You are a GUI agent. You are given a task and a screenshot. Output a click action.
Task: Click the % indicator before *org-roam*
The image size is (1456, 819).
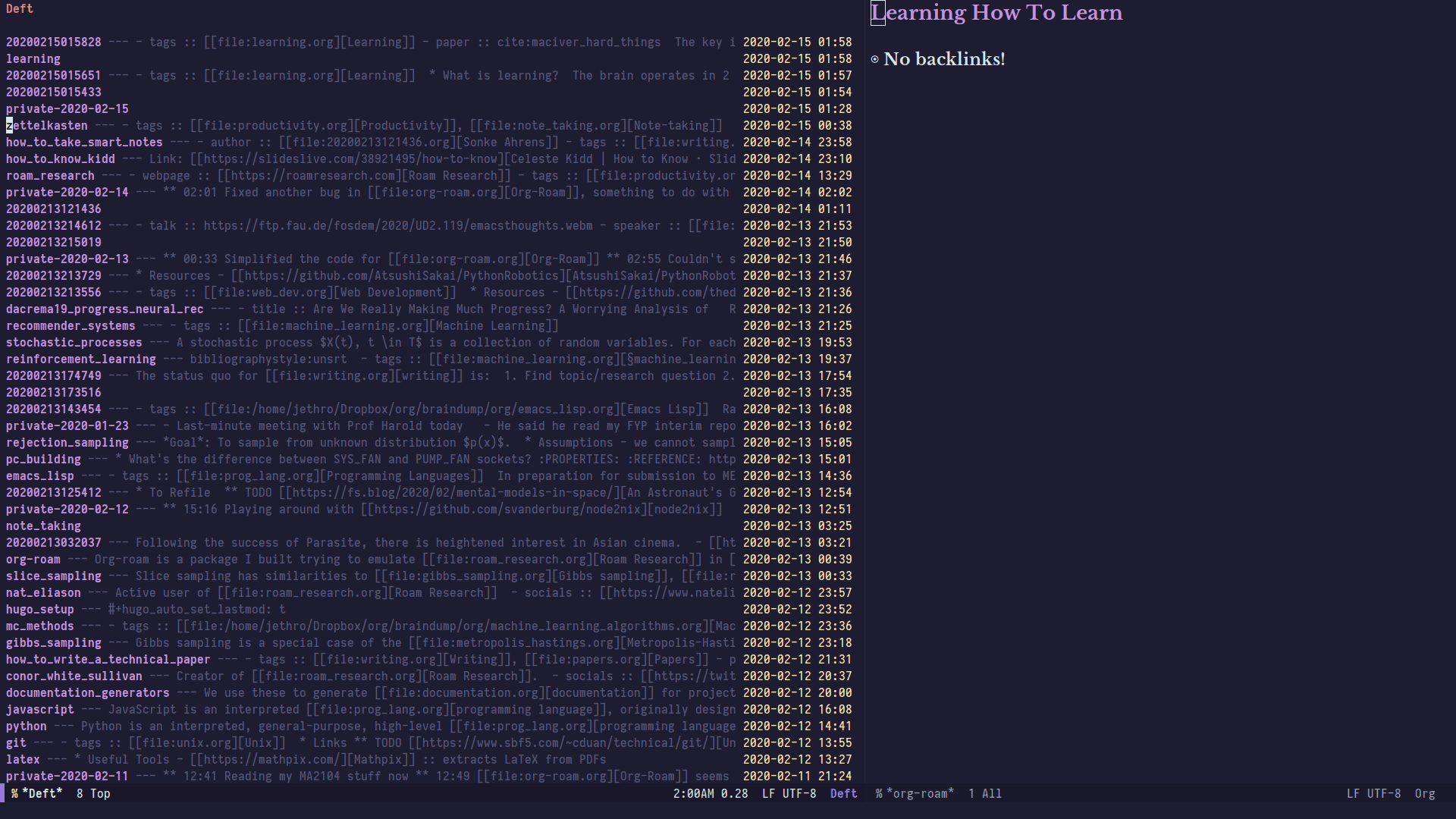pos(879,793)
